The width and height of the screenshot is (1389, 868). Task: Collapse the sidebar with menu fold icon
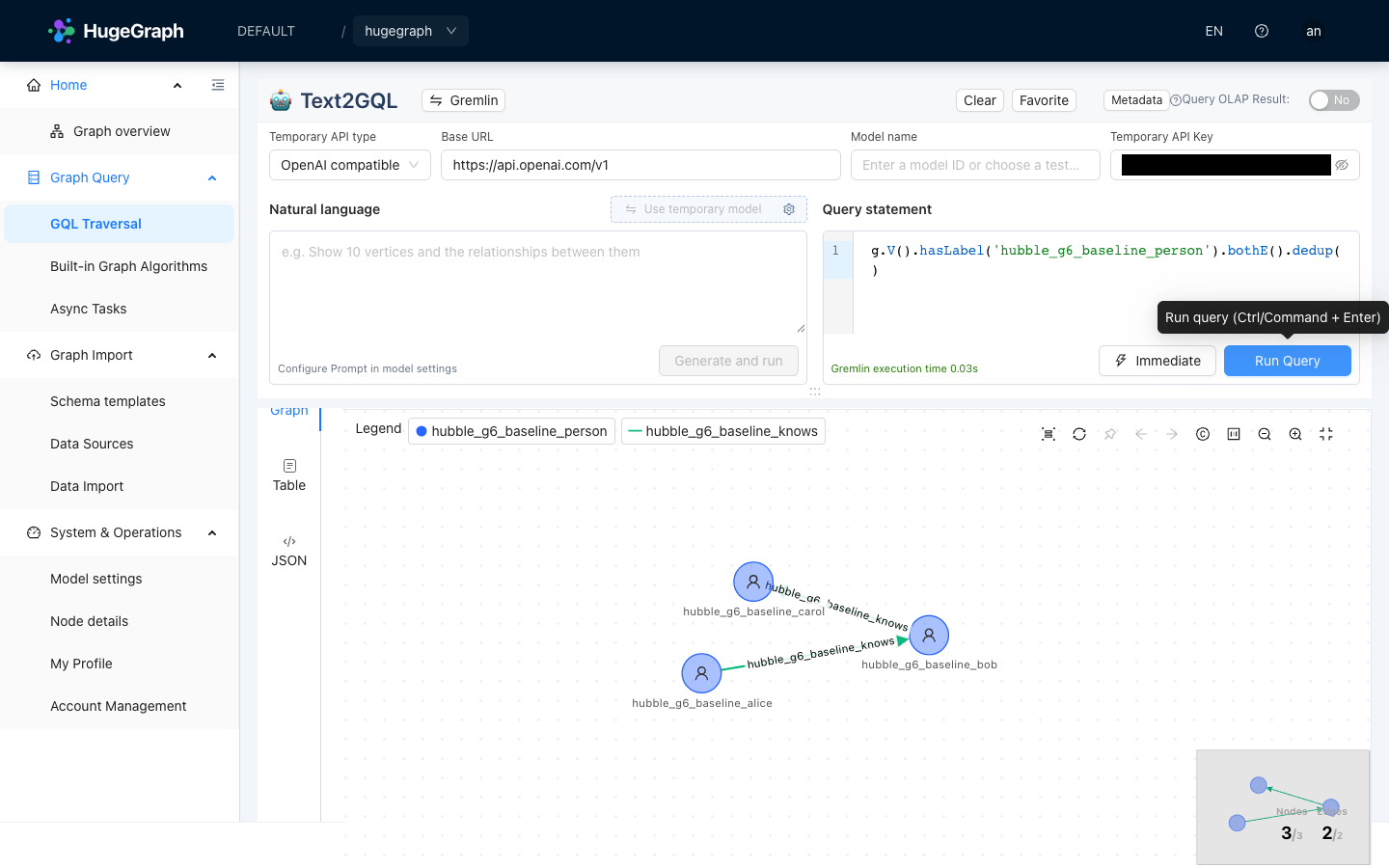[x=218, y=85]
